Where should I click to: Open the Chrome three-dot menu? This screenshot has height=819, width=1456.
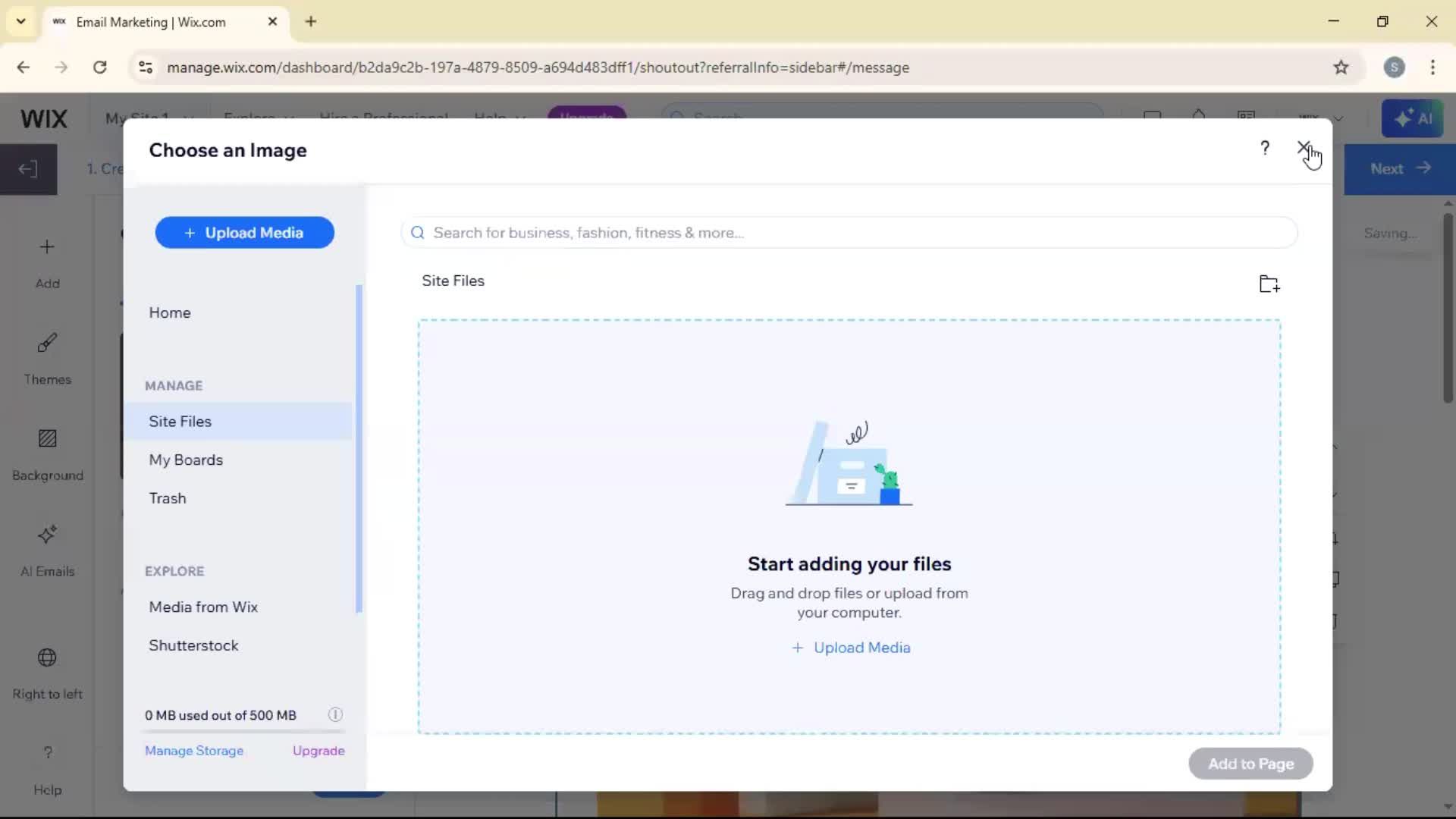(x=1432, y=67)
